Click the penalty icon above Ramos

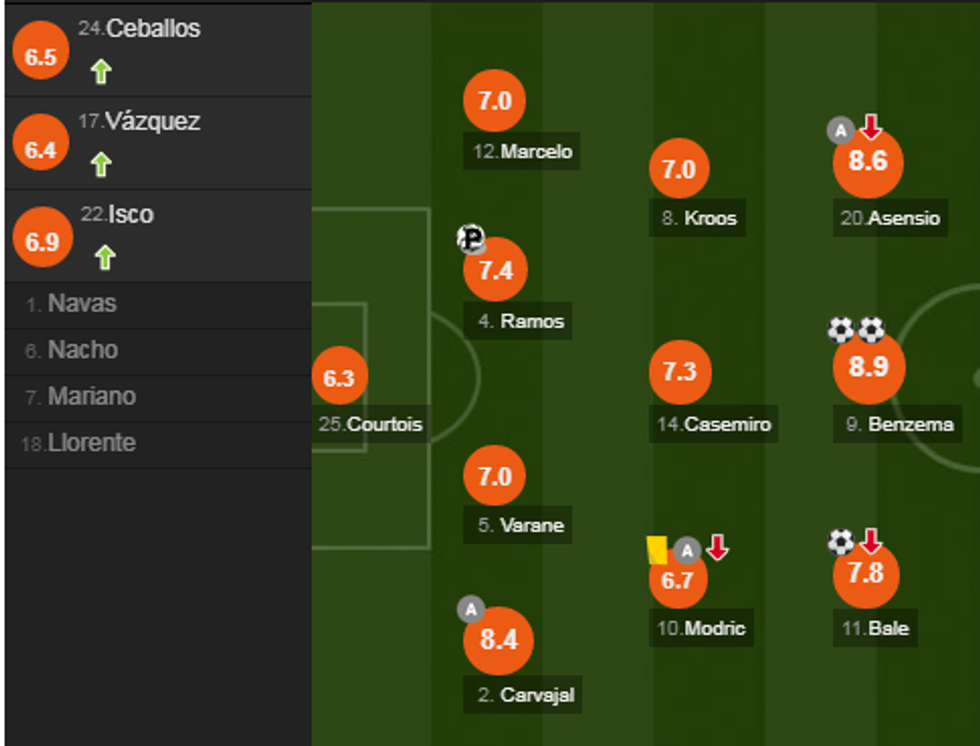pyautogui.click(x=471, y=238)
